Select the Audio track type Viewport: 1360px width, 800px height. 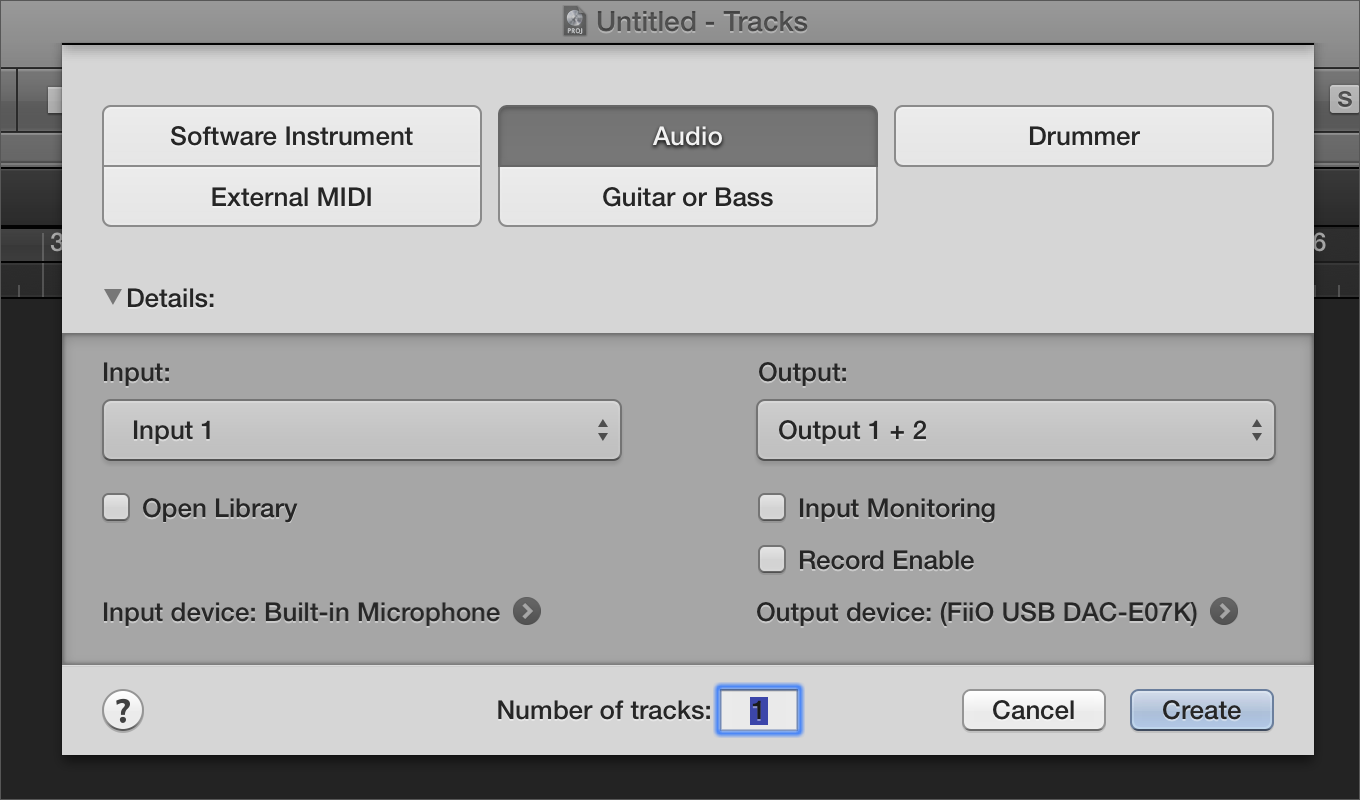[x=687, y=136]
